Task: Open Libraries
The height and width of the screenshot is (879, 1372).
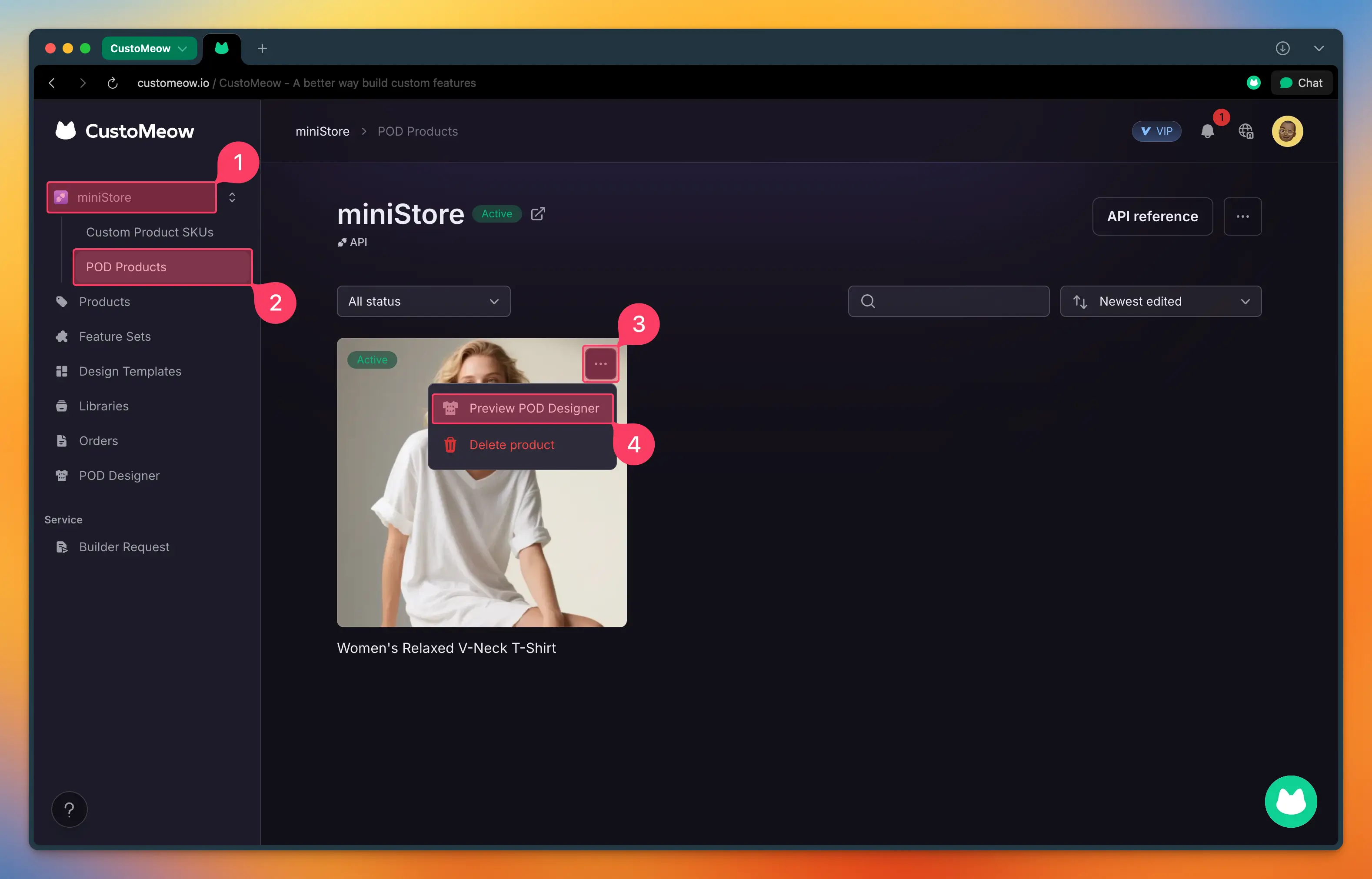Action: (104, 406)
